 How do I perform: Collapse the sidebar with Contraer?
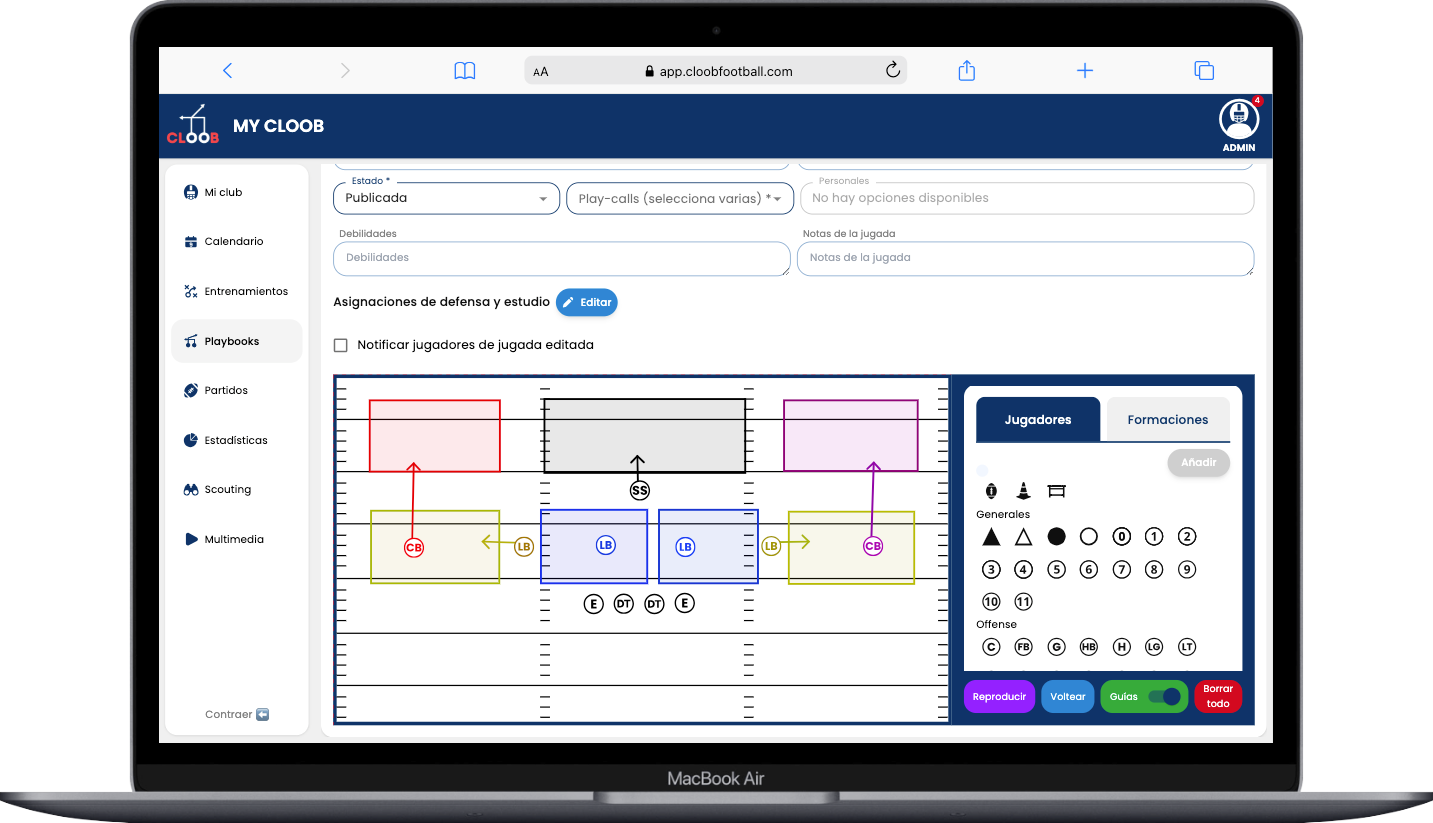[237, 715]
